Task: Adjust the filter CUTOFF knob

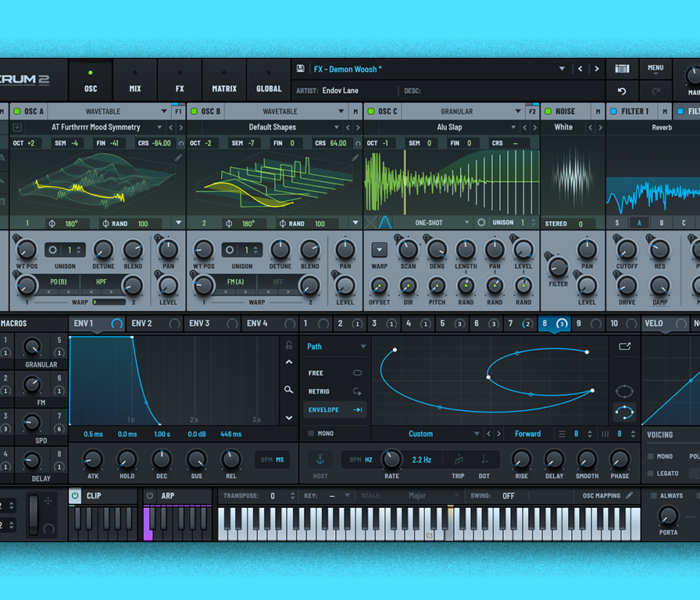Action: [627, 250]
